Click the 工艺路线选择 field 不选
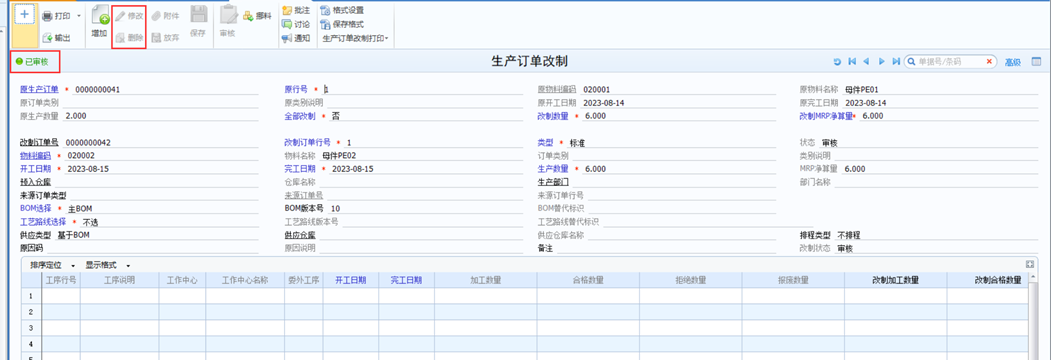 click(169, 222)
